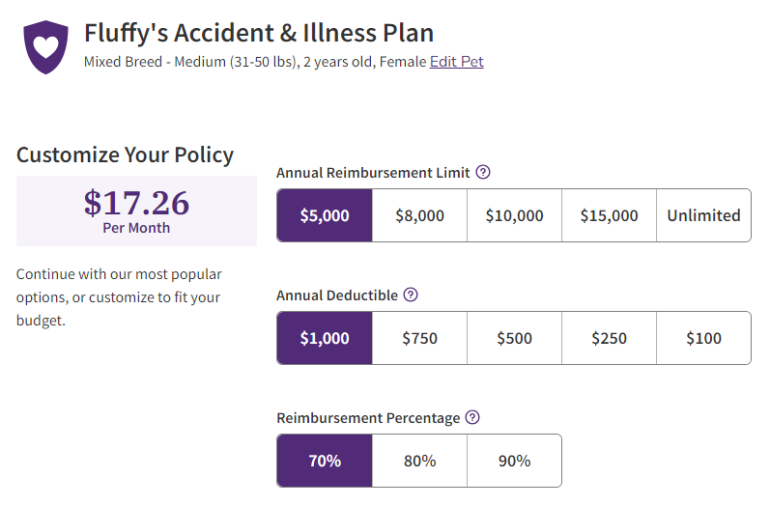Click the purple heart shield logo
Image resolution: width=770 pixels, height=506 pixels.
pyautogui.click(x=46, y=47)
